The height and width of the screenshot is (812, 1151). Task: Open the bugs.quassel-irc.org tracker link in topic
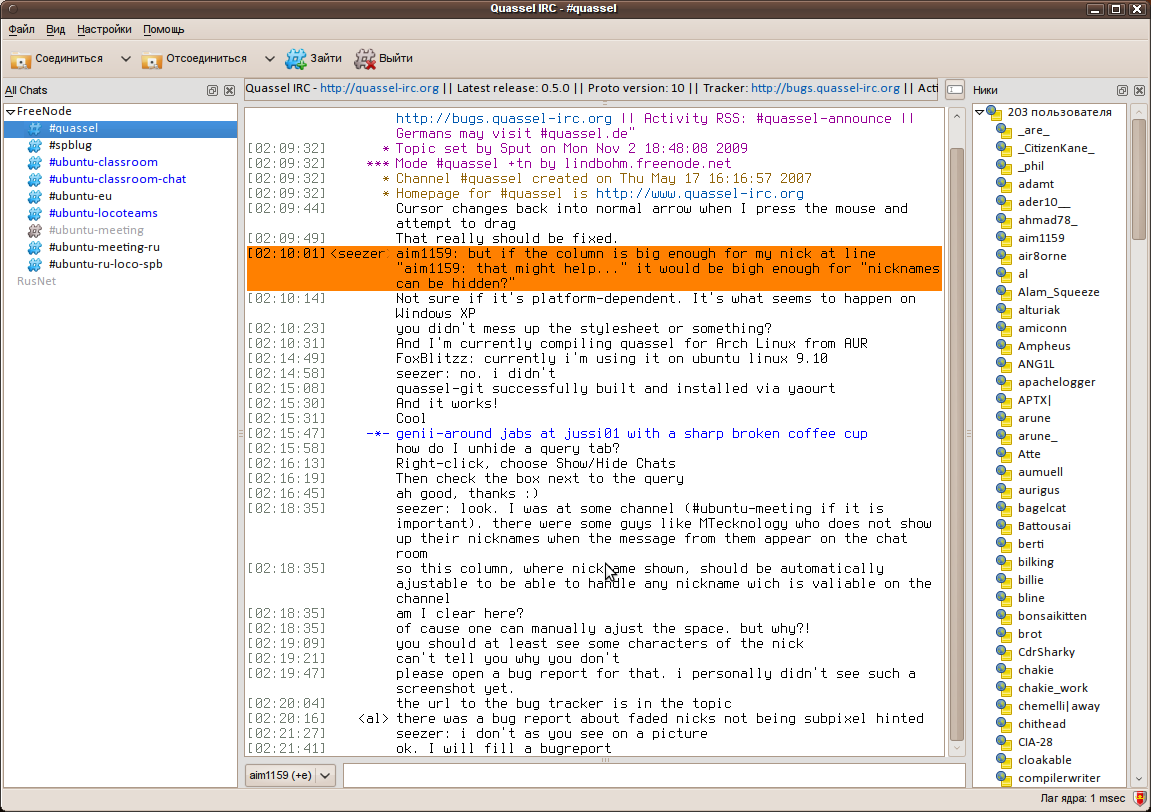coord(825,88)
